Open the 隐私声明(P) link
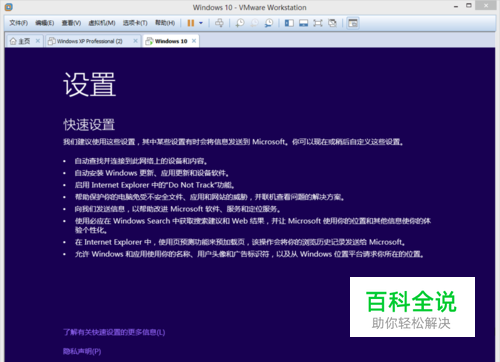The height and width of the screenshot is (362, 500). (x=82, y=351)
